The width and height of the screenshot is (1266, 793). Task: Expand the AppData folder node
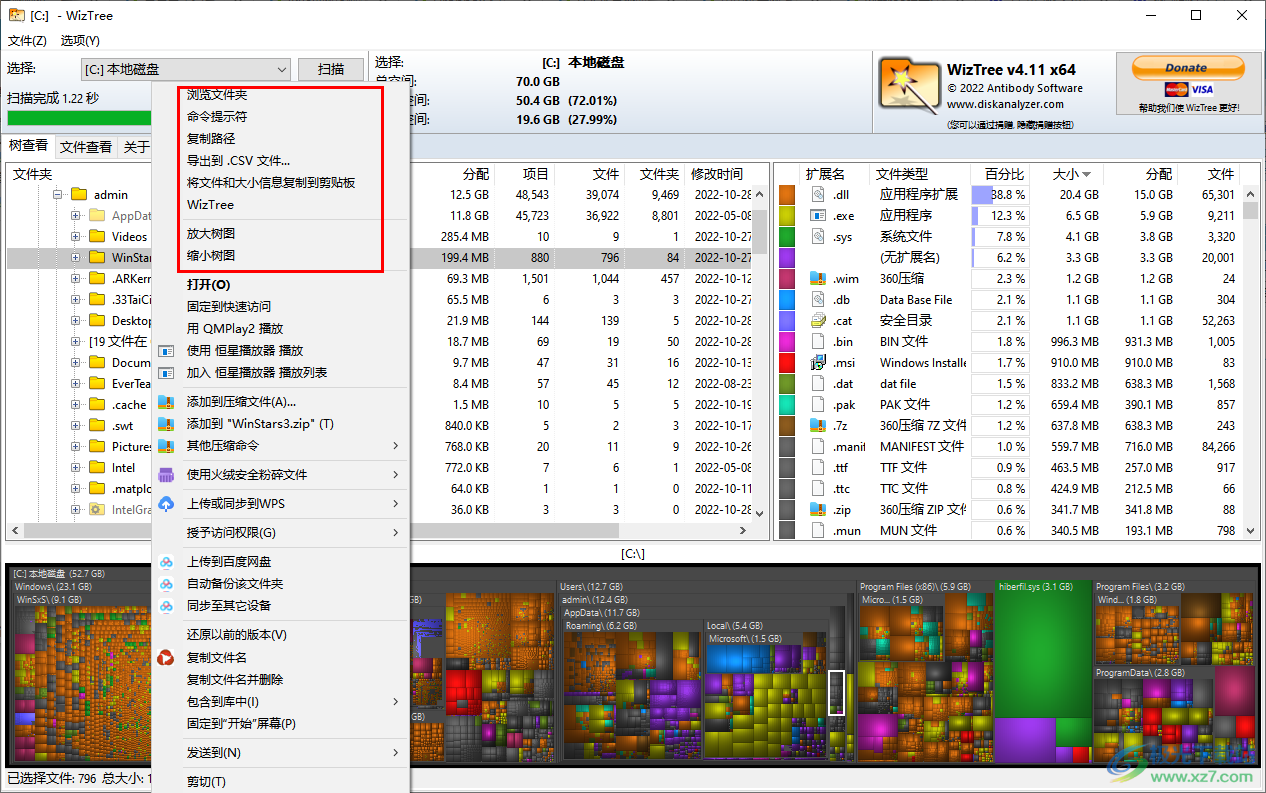[76, 216]
